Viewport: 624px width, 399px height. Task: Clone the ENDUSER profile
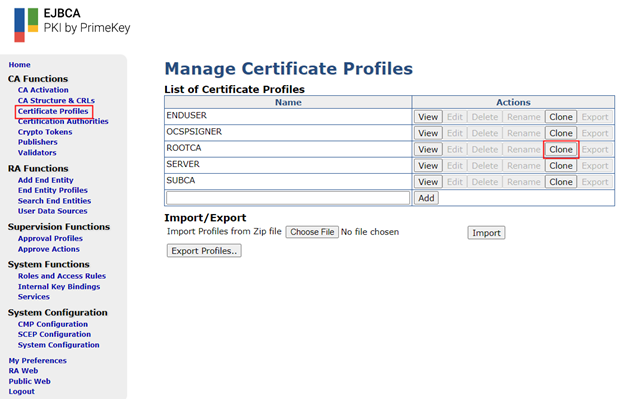561,117
